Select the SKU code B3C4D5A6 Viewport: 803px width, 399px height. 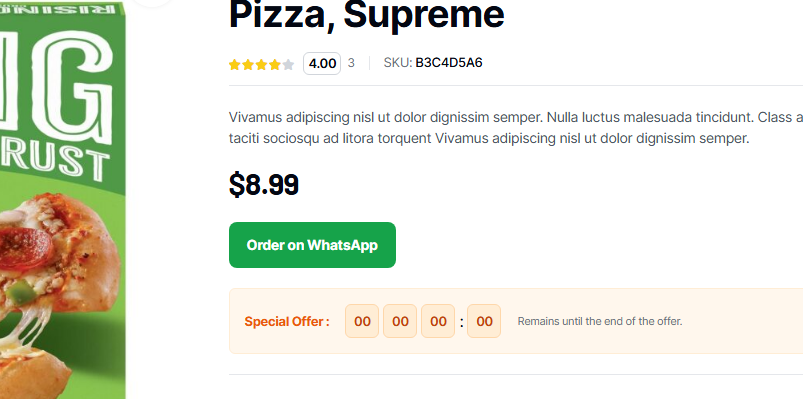[449, 63]
